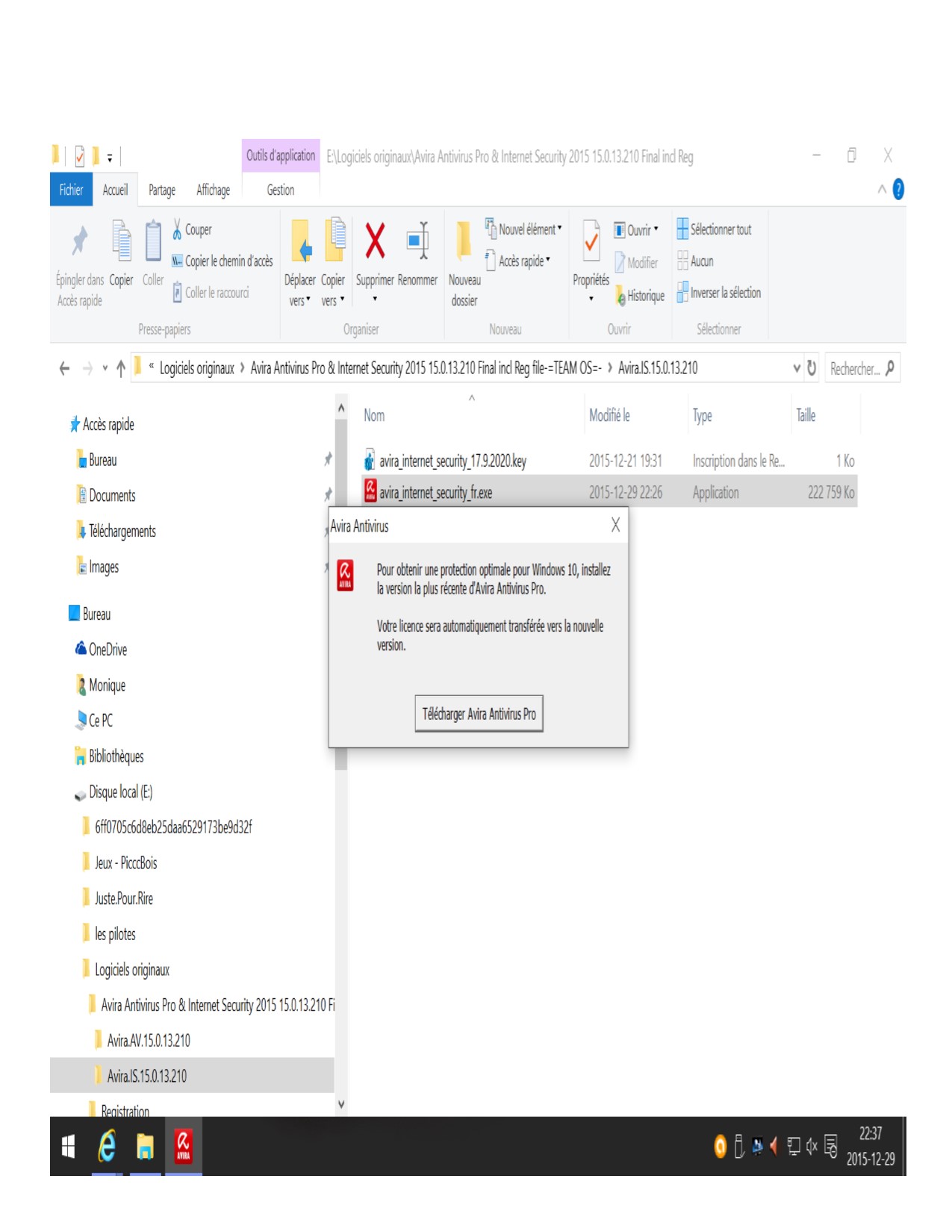This screenshot has height=1232, width=952.
Task: Expand the address bar history dropdown
Action: [796, 368]
